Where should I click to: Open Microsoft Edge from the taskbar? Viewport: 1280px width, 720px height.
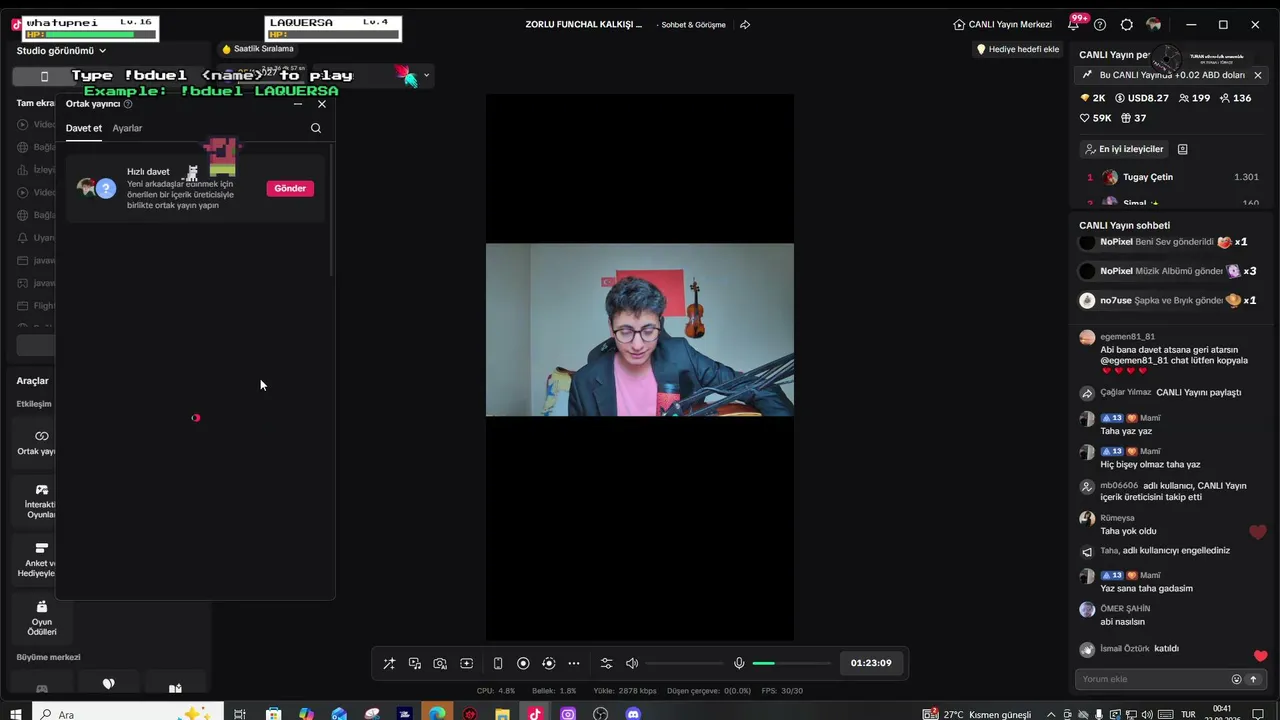[437, 714]
